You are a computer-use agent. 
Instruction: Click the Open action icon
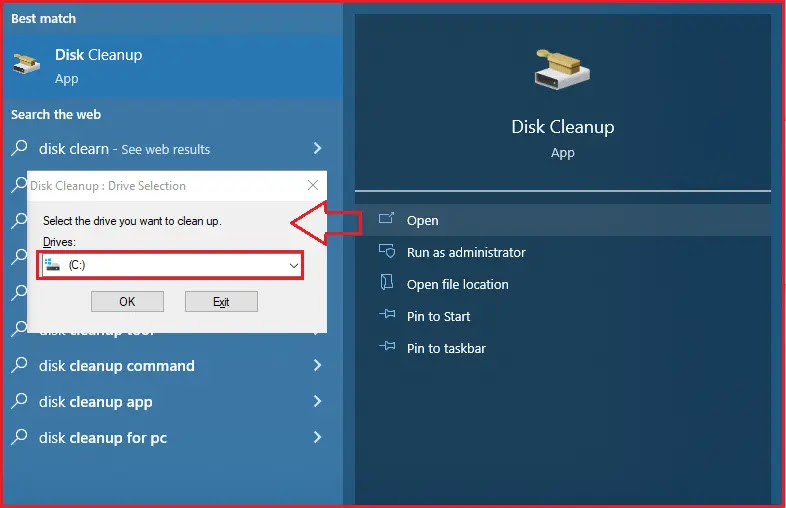click(386, 219)
